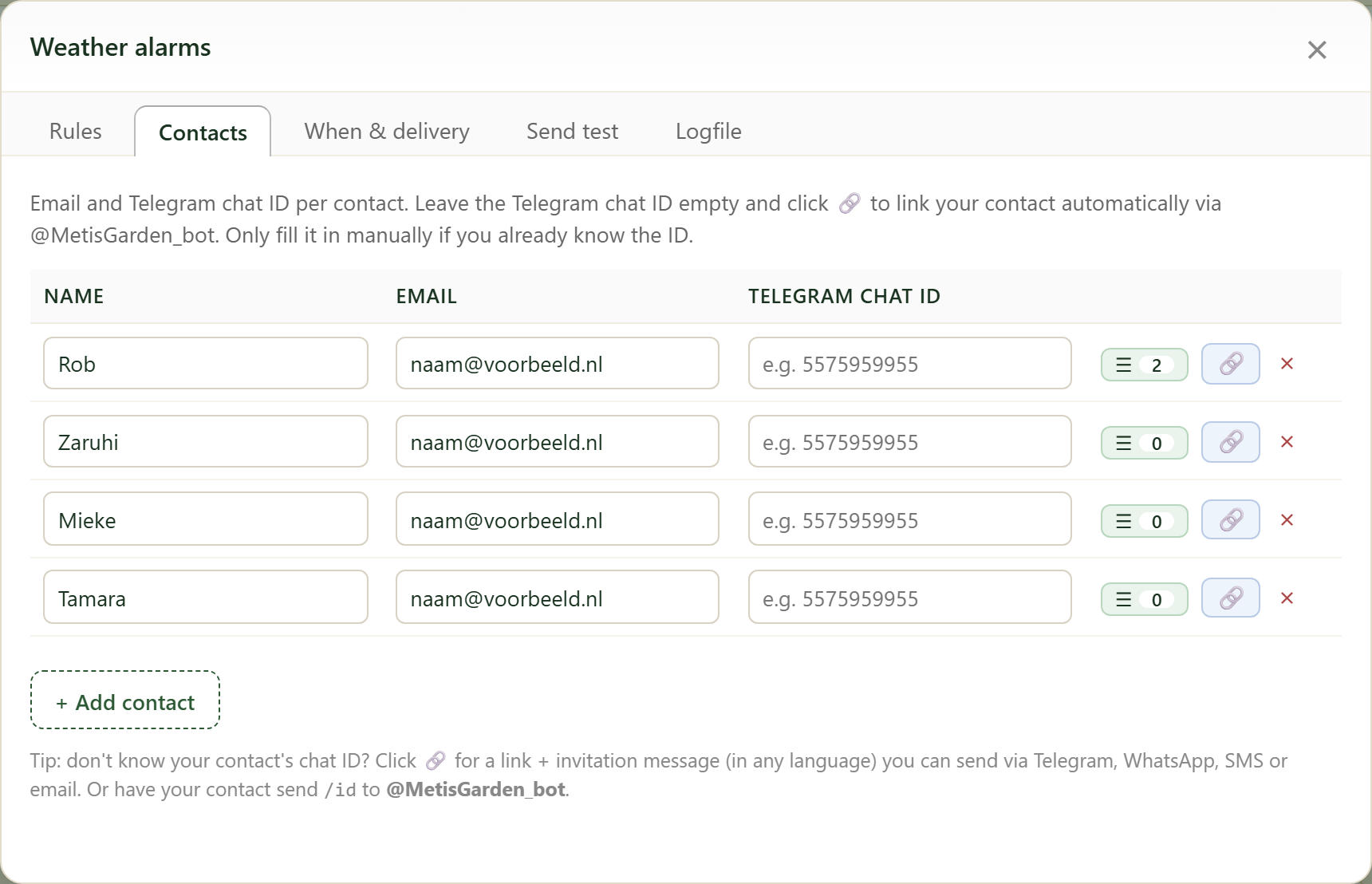
Task: Open the Logfile tab
Action: (708, 131)
